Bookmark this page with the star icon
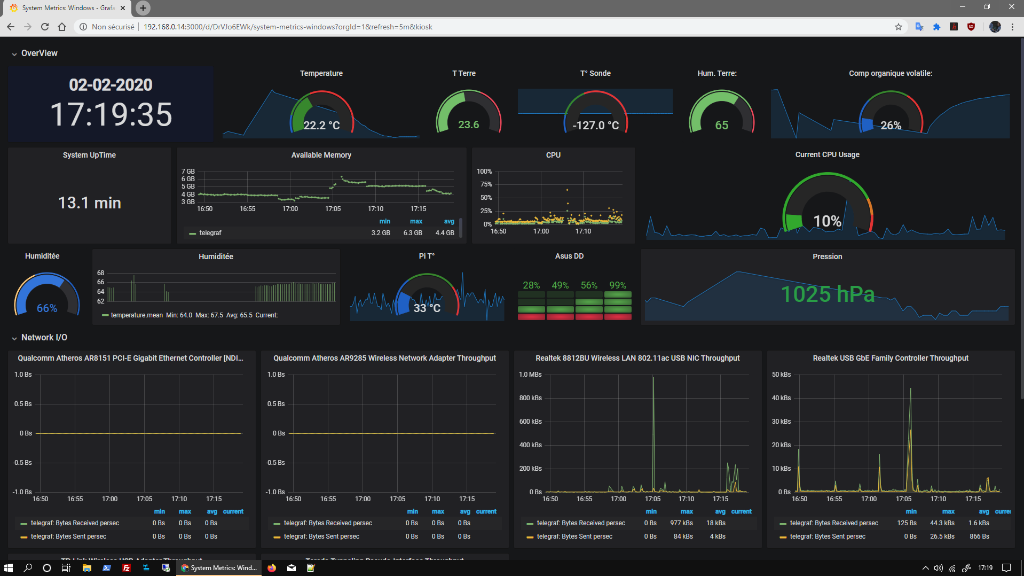The height and width of the screenshot is (576, 1024). point(899,27)
